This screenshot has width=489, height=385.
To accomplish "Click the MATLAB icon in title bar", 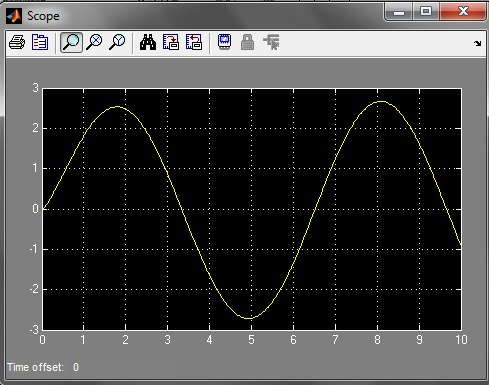I will (14, 16).
